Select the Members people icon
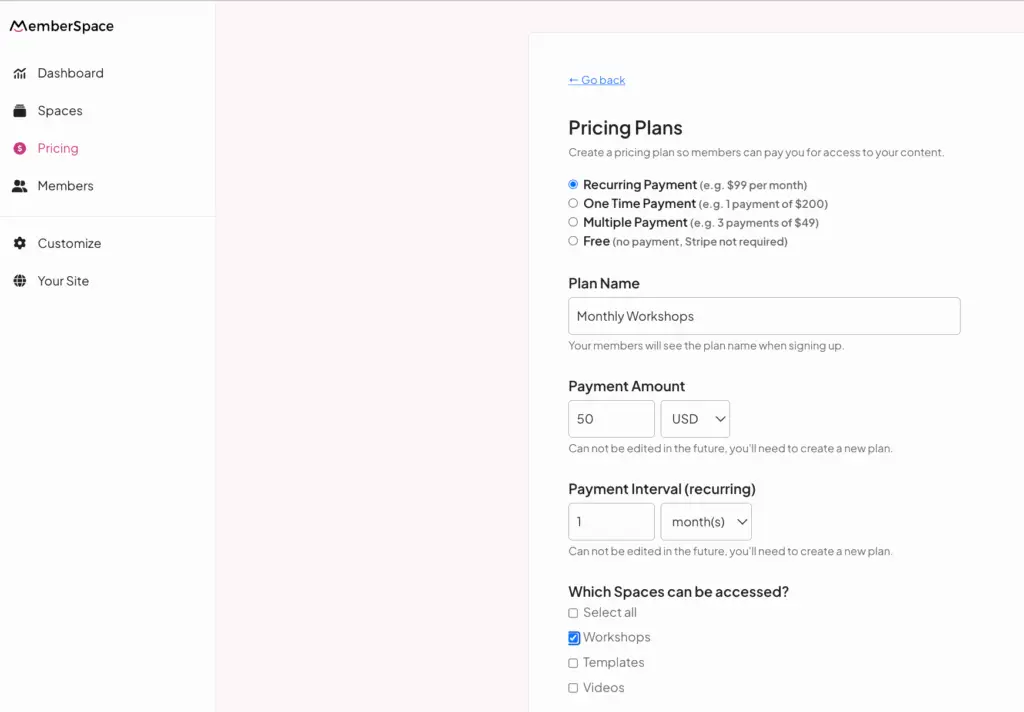Viewport: 1024px width, 712px height. pyautogui.click(x=21, y=185)
